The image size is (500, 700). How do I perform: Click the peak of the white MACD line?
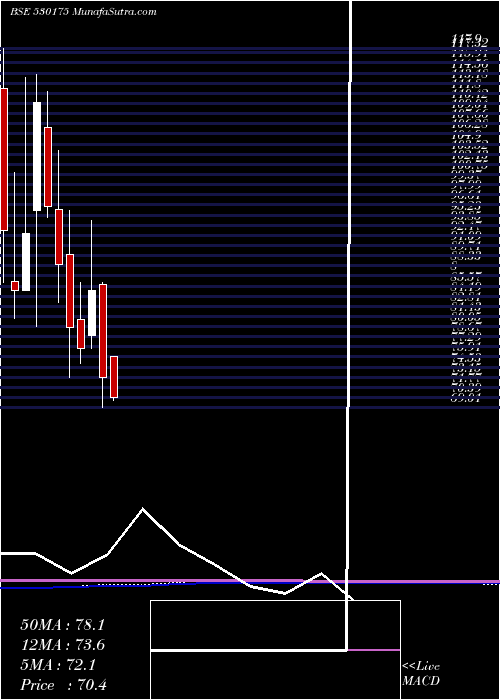point(142,508)
